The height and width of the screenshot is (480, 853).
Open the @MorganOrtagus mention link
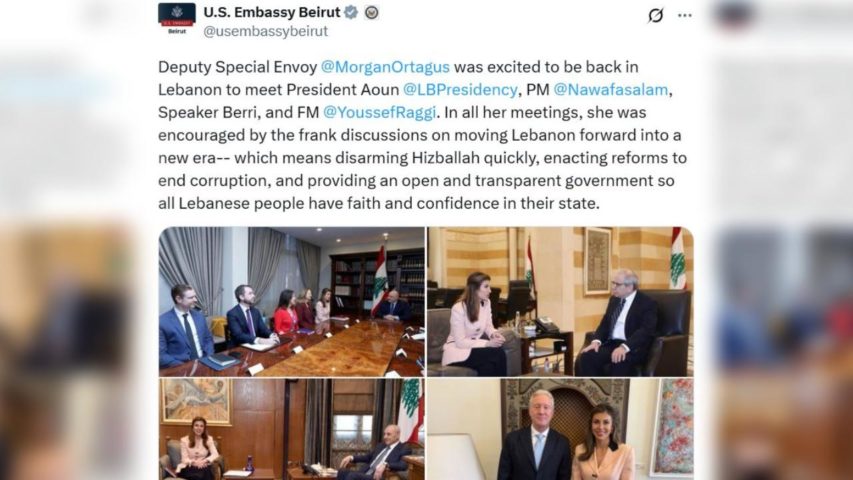coord(385,67)
